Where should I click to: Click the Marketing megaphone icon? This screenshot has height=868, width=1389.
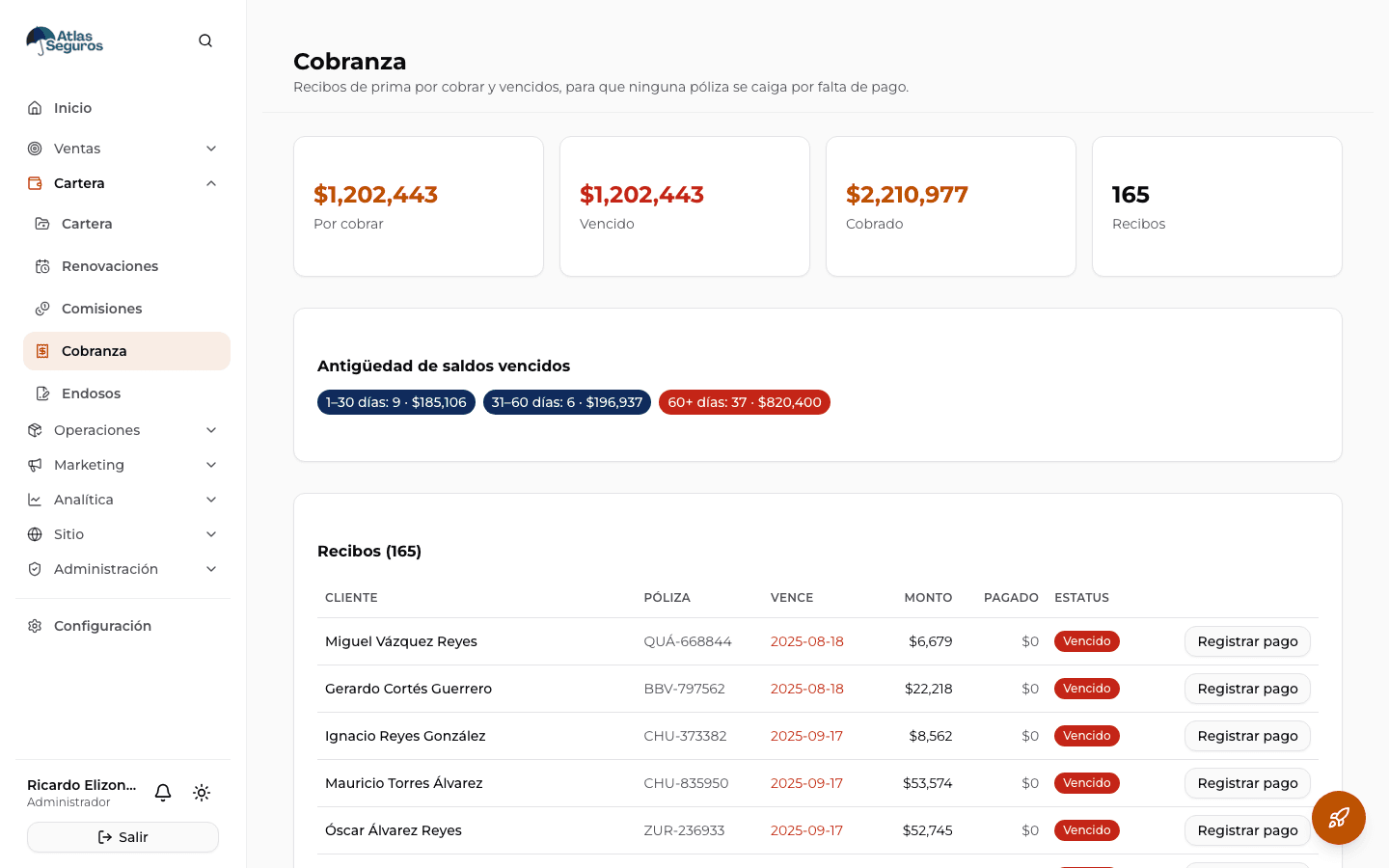point(35,465)
